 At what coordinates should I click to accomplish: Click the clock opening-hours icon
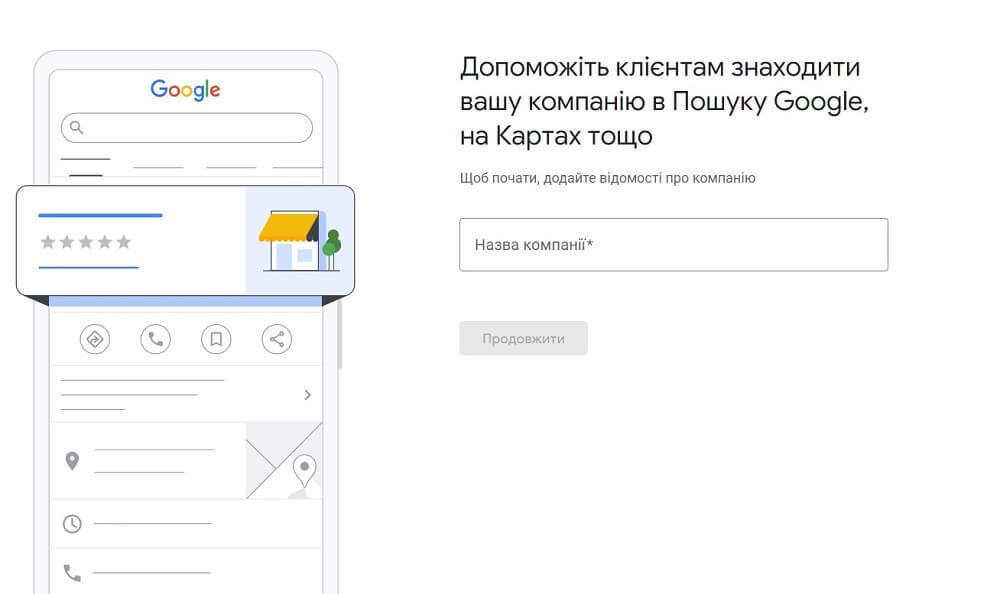coord(71,522)
